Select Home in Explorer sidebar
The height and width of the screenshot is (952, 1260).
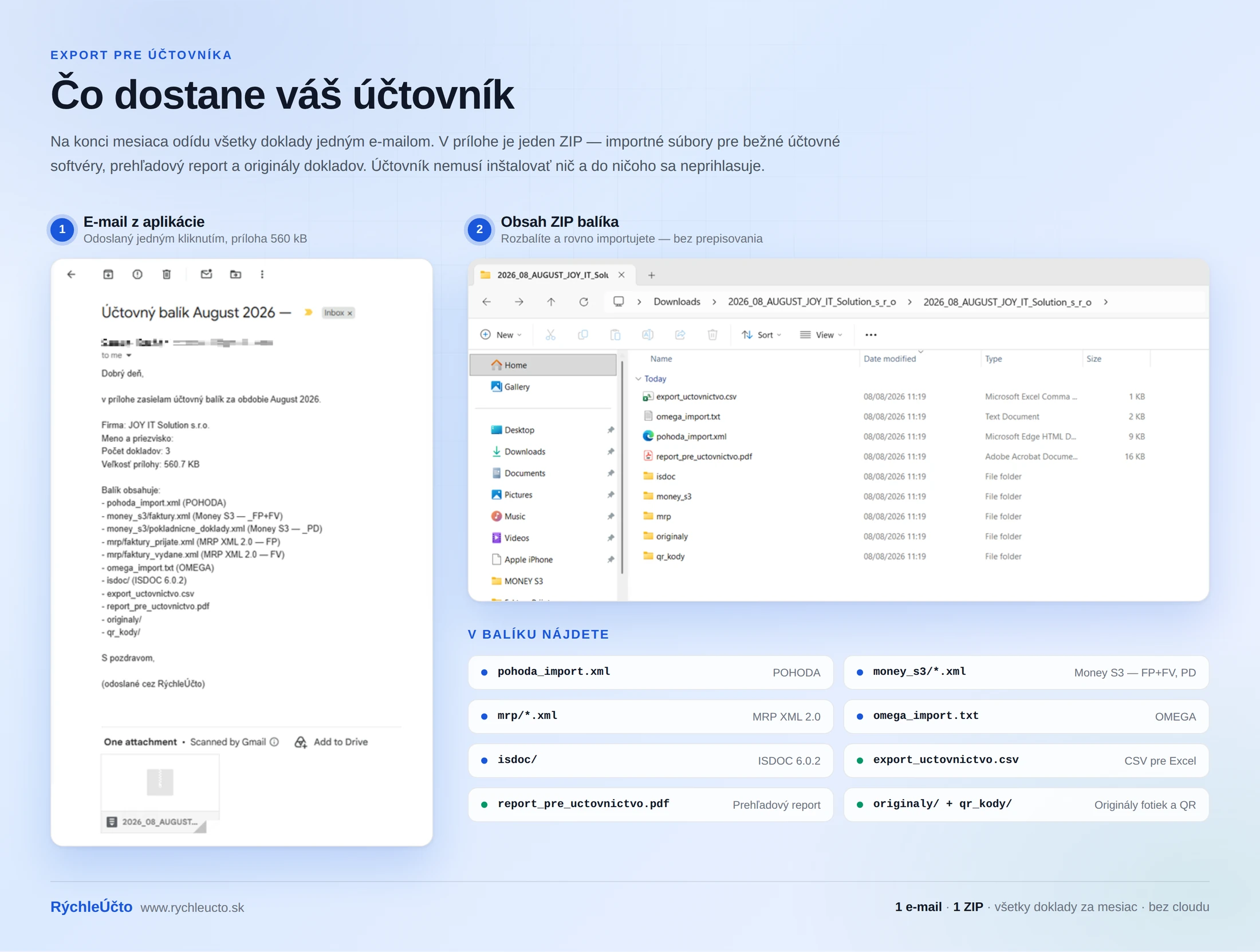543,365
